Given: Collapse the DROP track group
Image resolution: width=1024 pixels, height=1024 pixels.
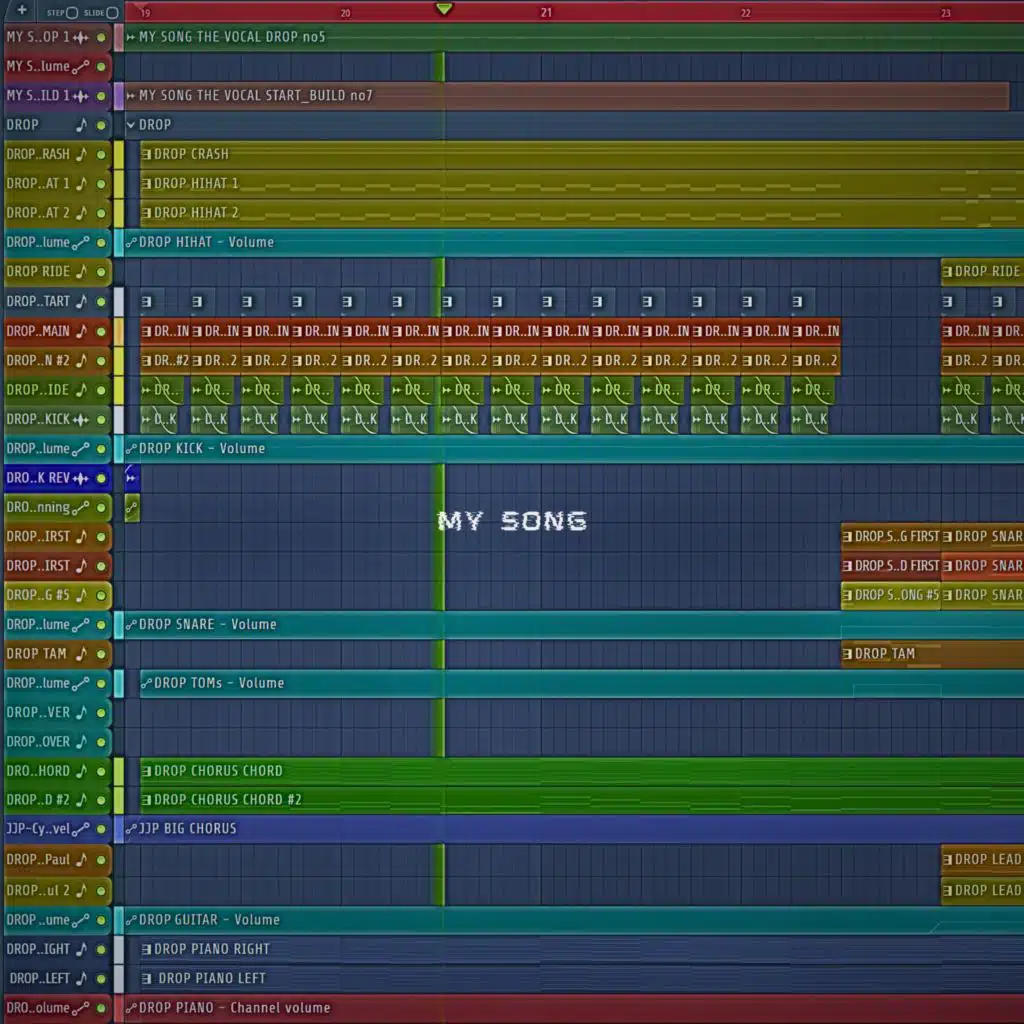Looking at the screenshot, I should tap(131, 125).
